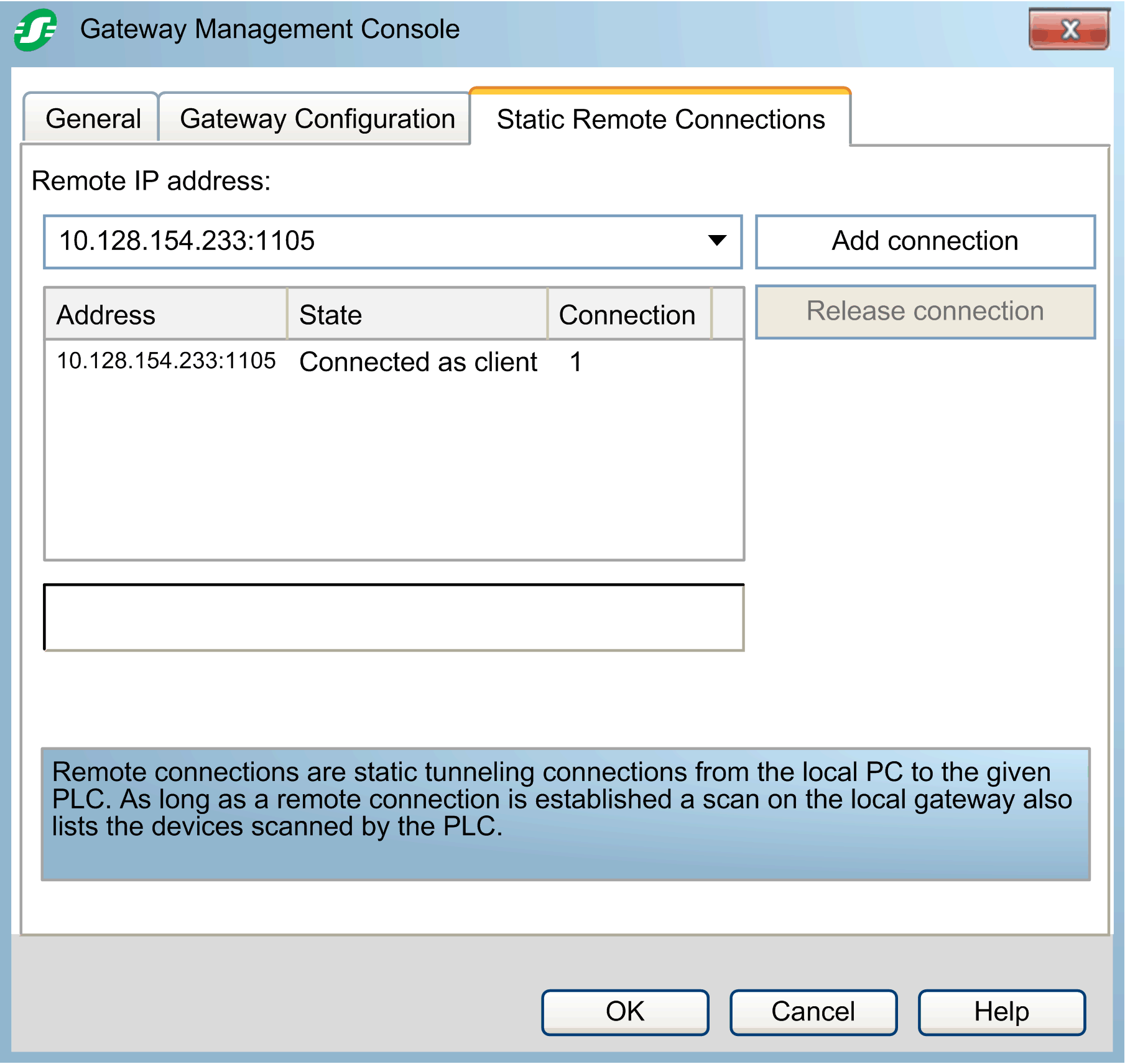This screenshot has width=1125, height=1064.
Task: Switch to the General tab
Action: (93, 119)
